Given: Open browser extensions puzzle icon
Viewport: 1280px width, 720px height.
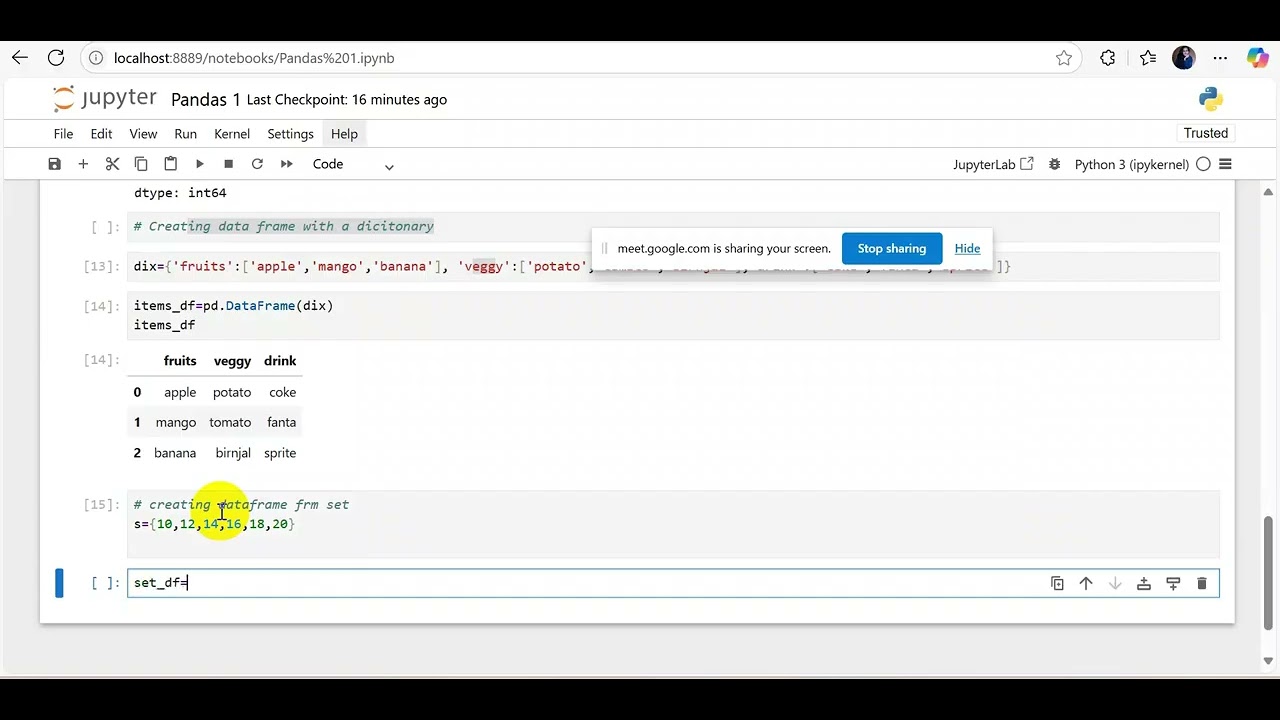Looking at the screenshot, I should (x=1107, y=58).
